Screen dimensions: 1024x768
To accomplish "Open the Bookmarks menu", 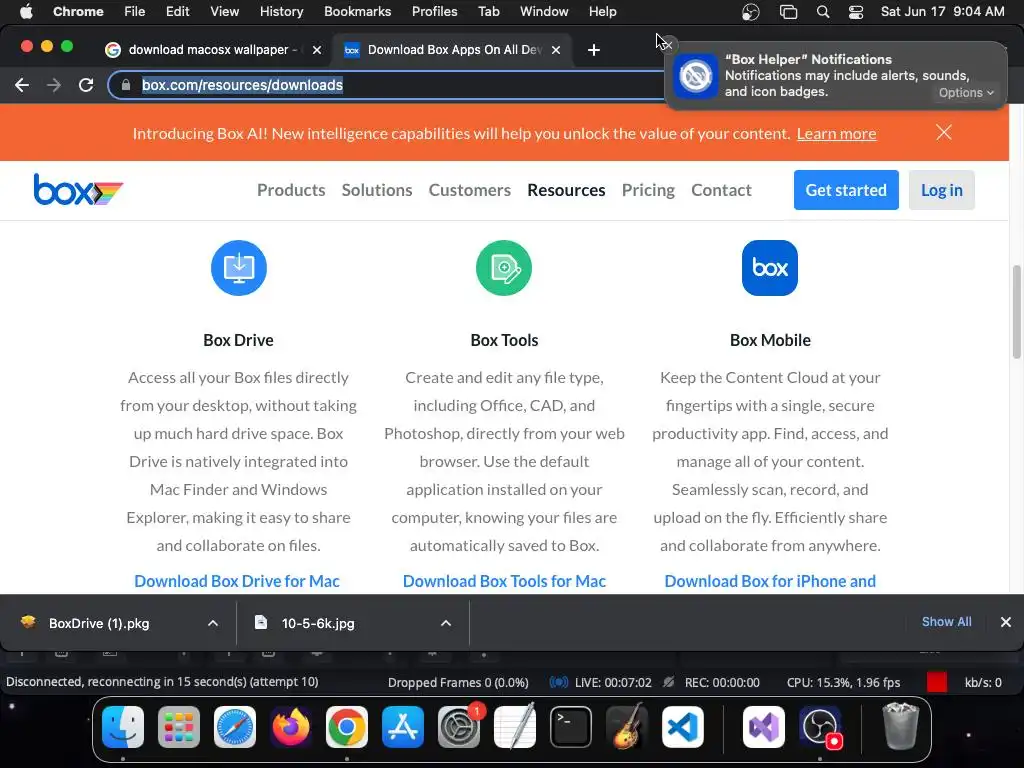I will coord(357,12).
